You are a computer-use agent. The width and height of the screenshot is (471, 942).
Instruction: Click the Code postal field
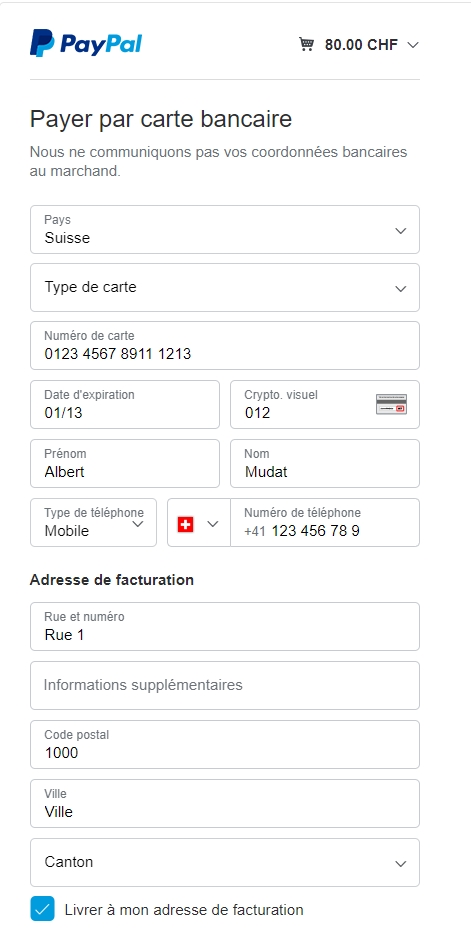[x=225, y=744]
